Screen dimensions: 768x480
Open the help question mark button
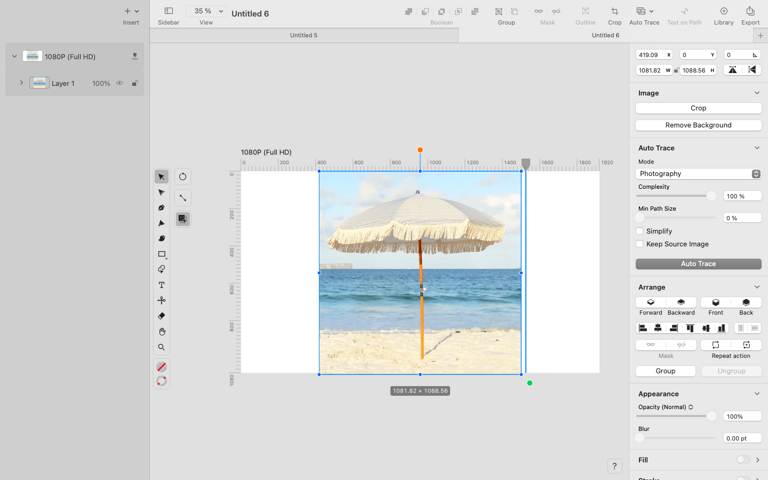coord(614,466)
